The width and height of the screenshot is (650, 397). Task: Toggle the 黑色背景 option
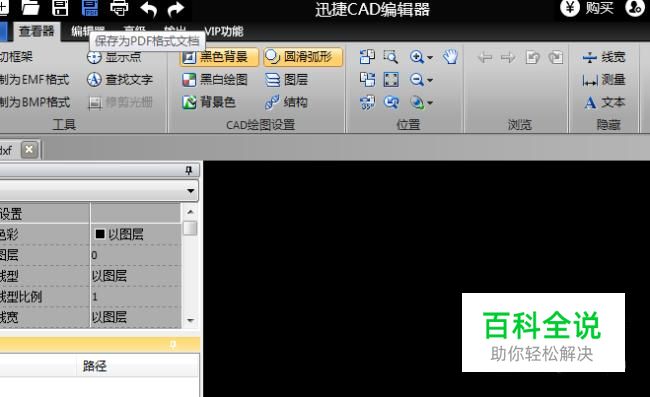coord(219,57)
